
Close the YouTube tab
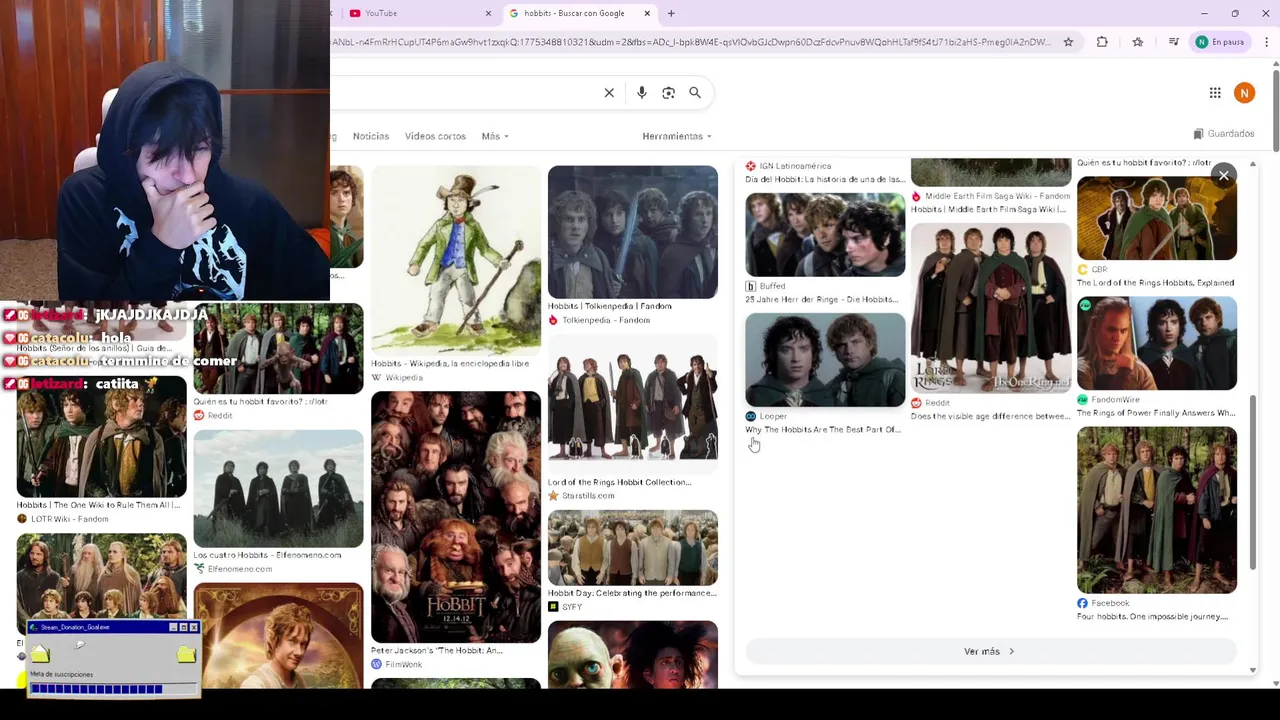point(488,13)
